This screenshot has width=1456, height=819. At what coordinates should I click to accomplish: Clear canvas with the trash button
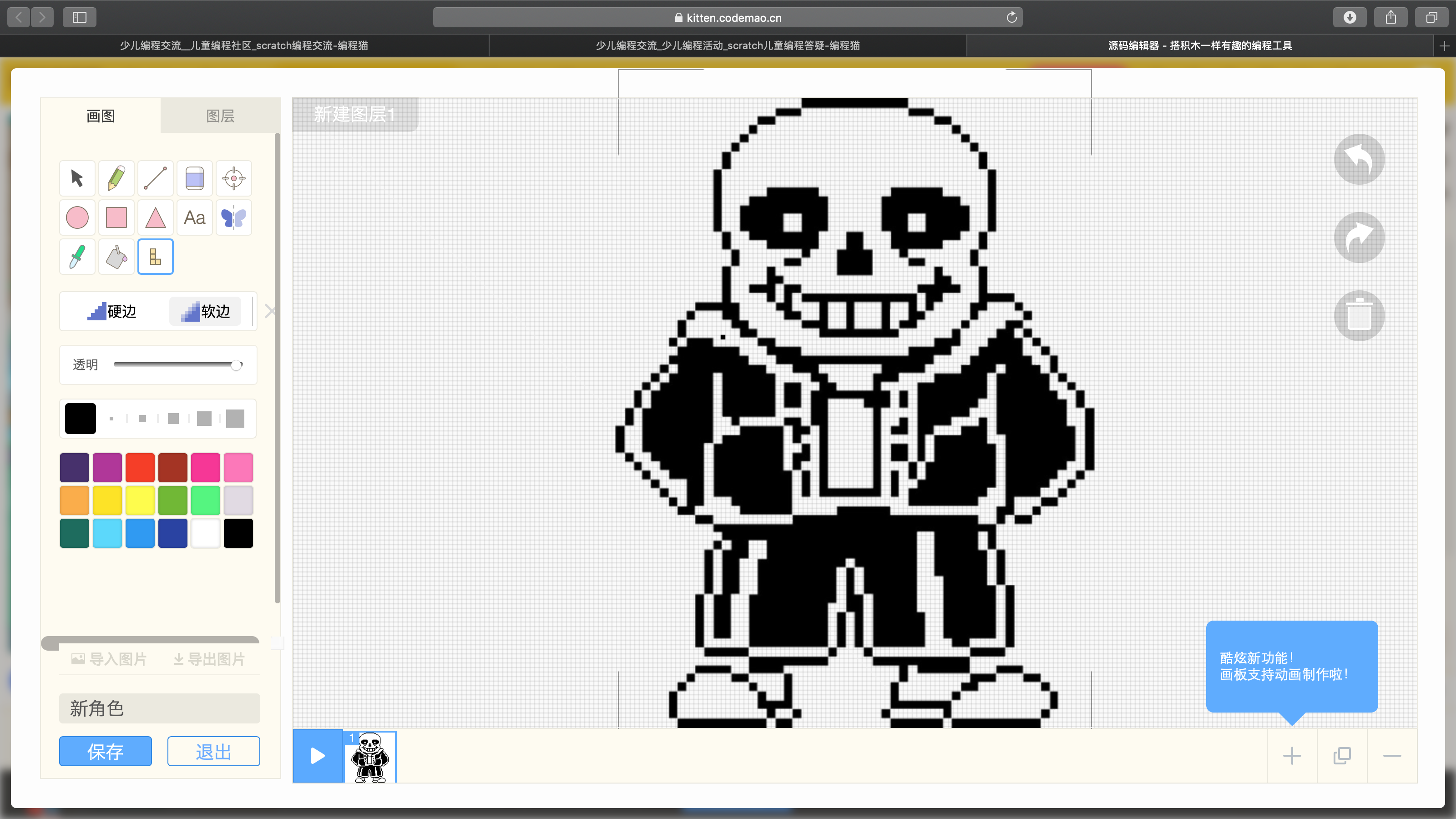tap(1360, 315)
